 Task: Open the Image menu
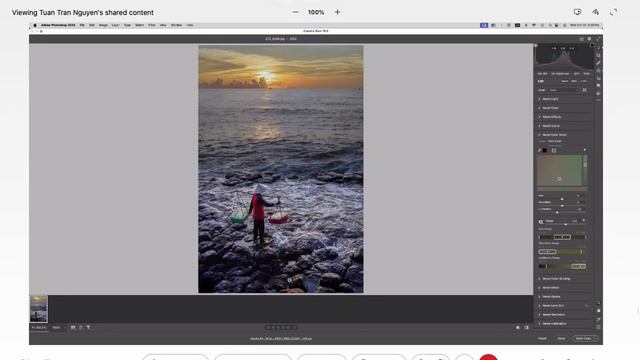tap(103, 25)
